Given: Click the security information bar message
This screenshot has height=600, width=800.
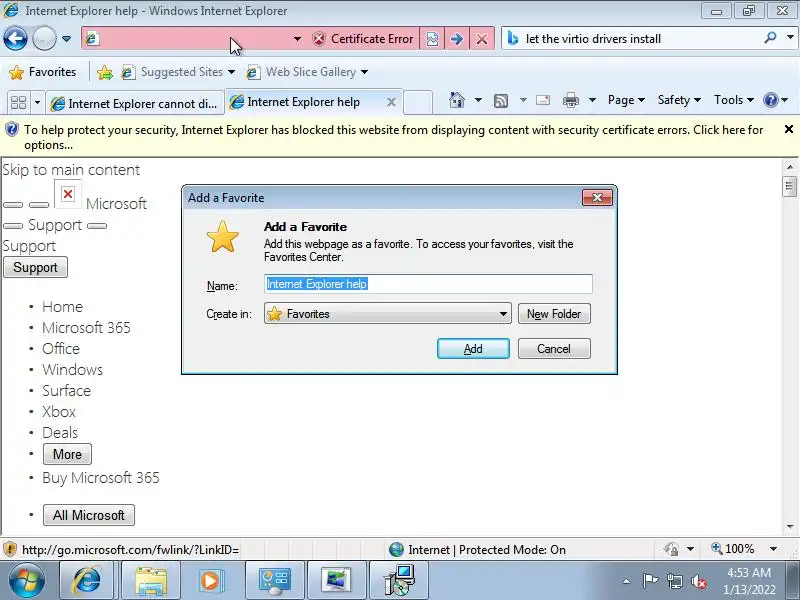Looking at the screenshot, I should tap(393, 137).
